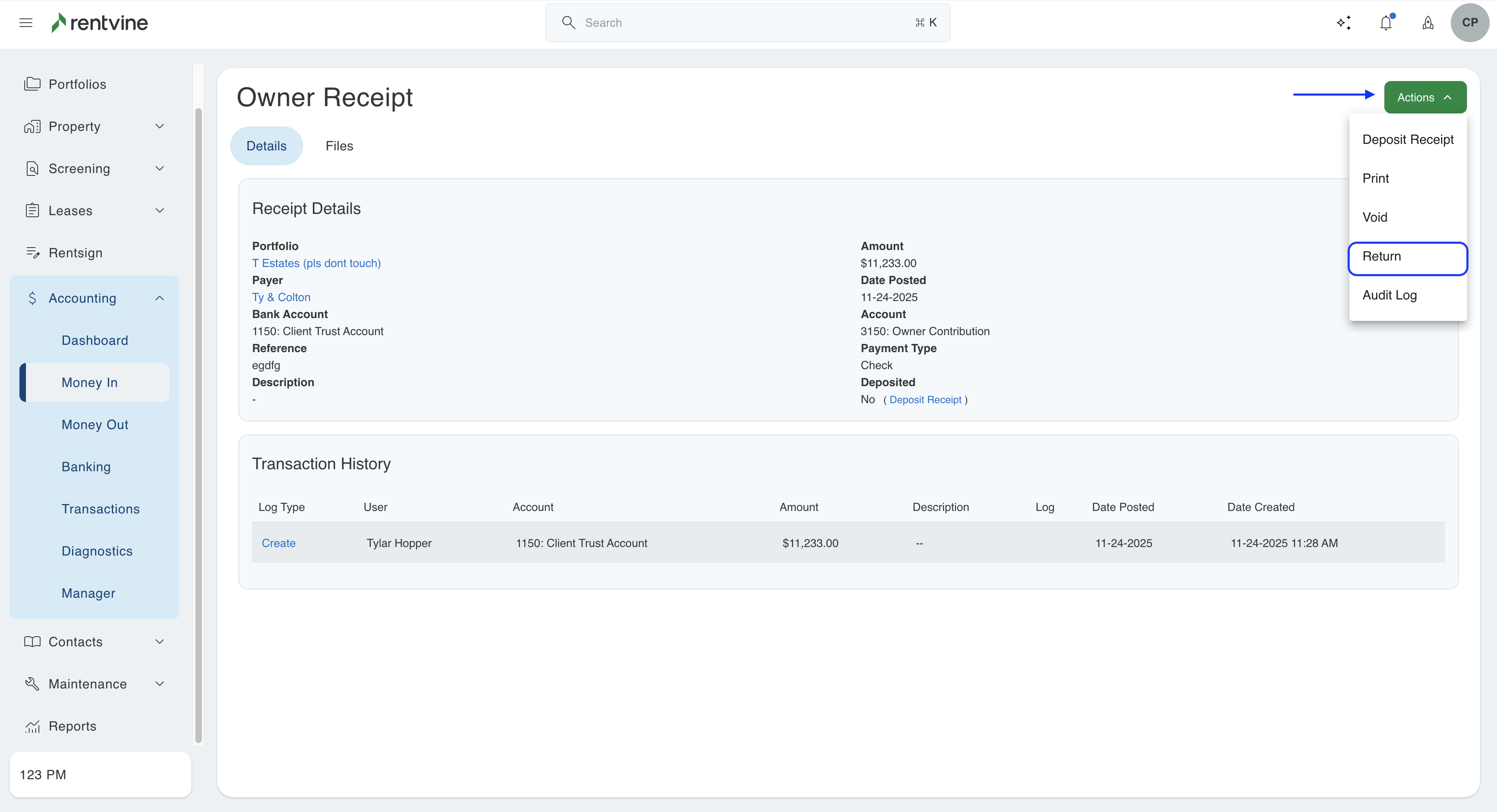Click the Create log type link
1497x812 pixels.
[x=278, y=543]
